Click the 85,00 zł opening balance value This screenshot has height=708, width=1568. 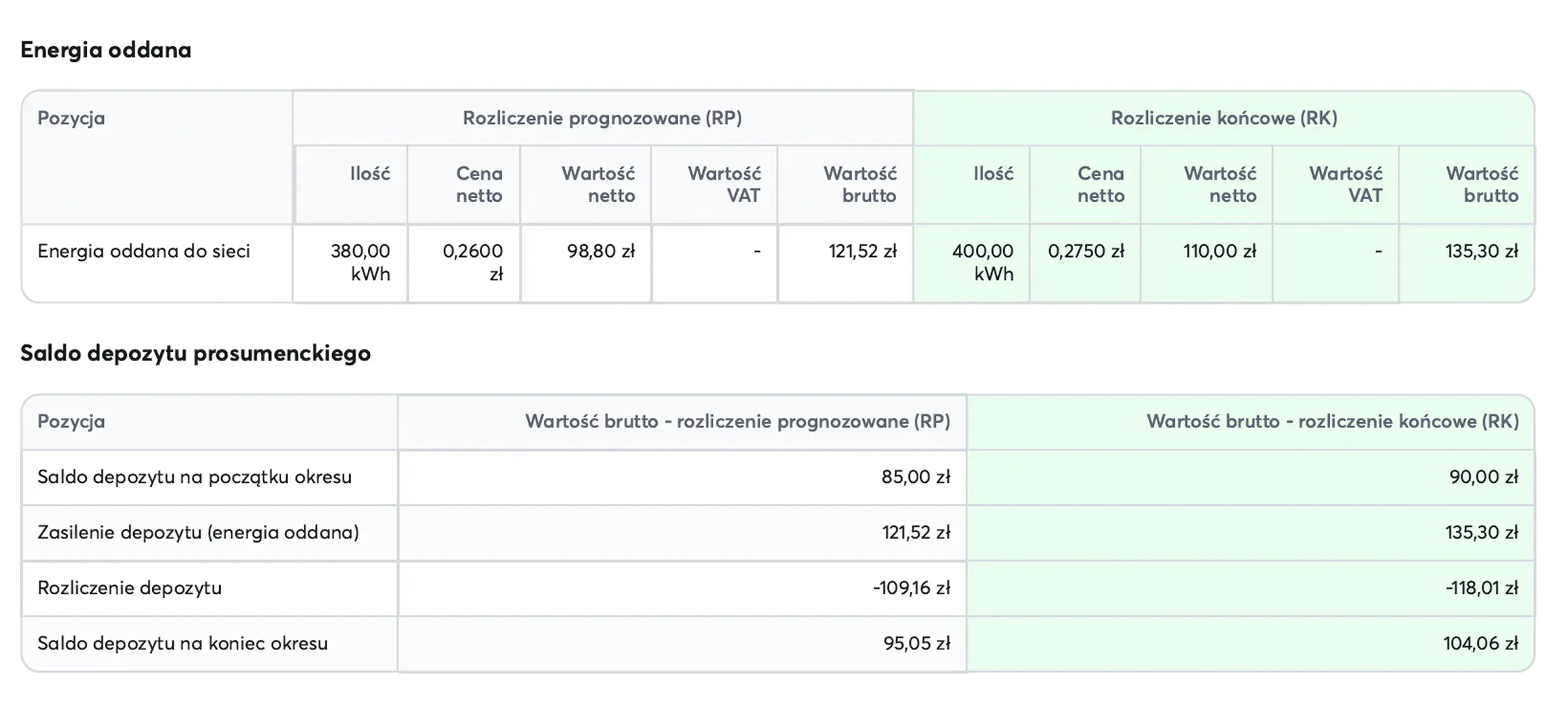pos(915,477)
